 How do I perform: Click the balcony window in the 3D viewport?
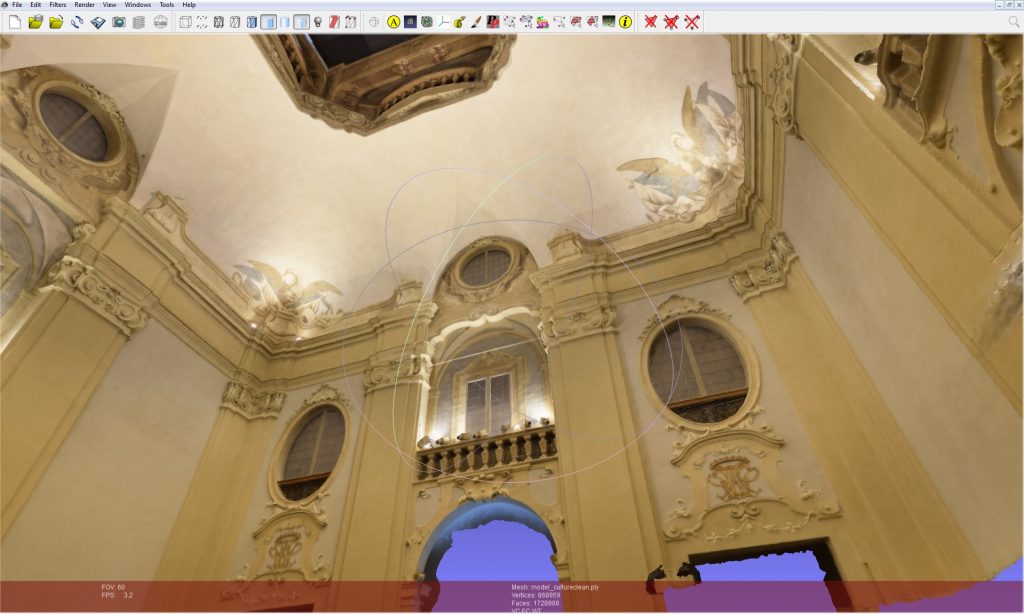point(488,400)
